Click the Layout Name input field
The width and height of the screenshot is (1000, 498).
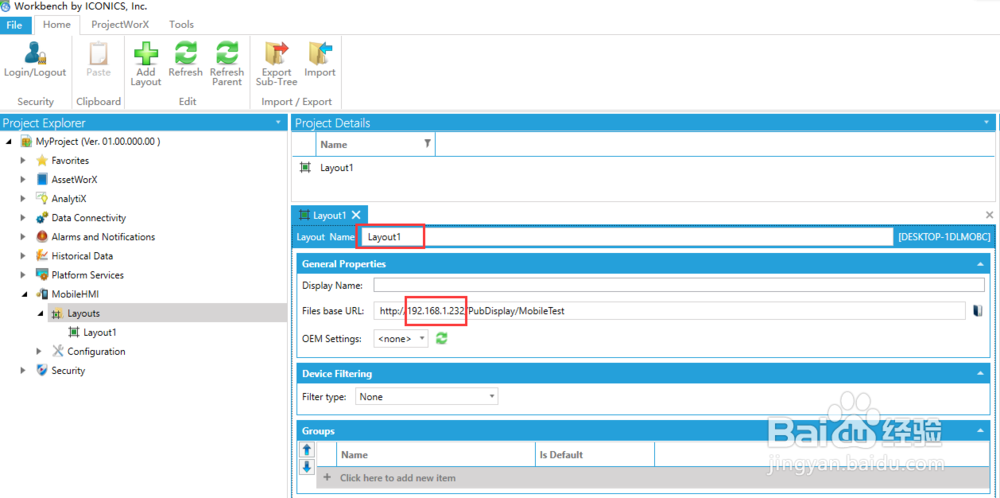(627, 237)
